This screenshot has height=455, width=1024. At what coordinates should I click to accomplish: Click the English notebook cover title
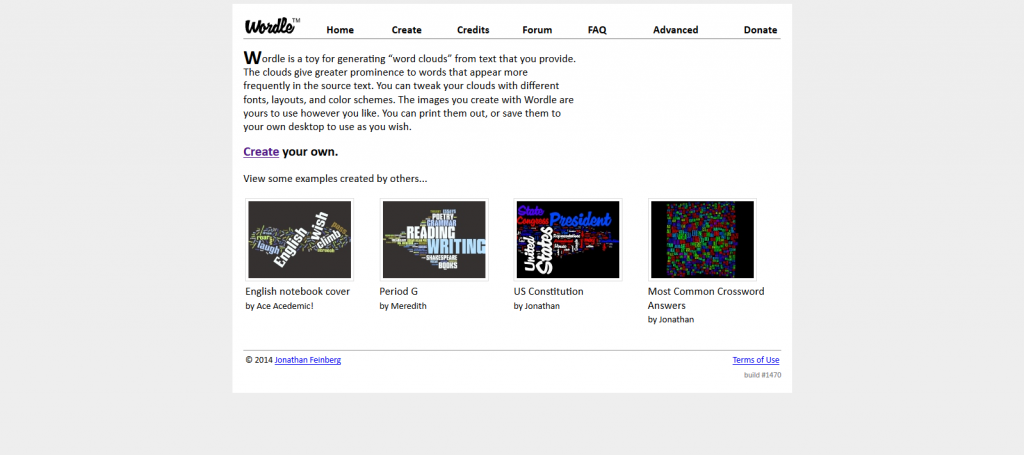coord(297,292)
